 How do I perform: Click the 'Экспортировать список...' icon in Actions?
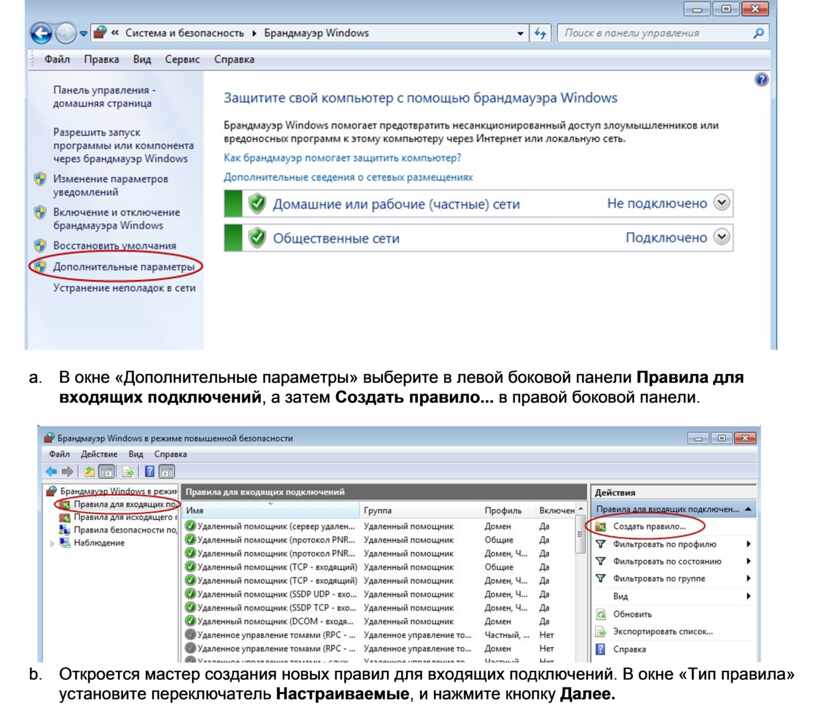pyautogui.click(x=601, y=632)
